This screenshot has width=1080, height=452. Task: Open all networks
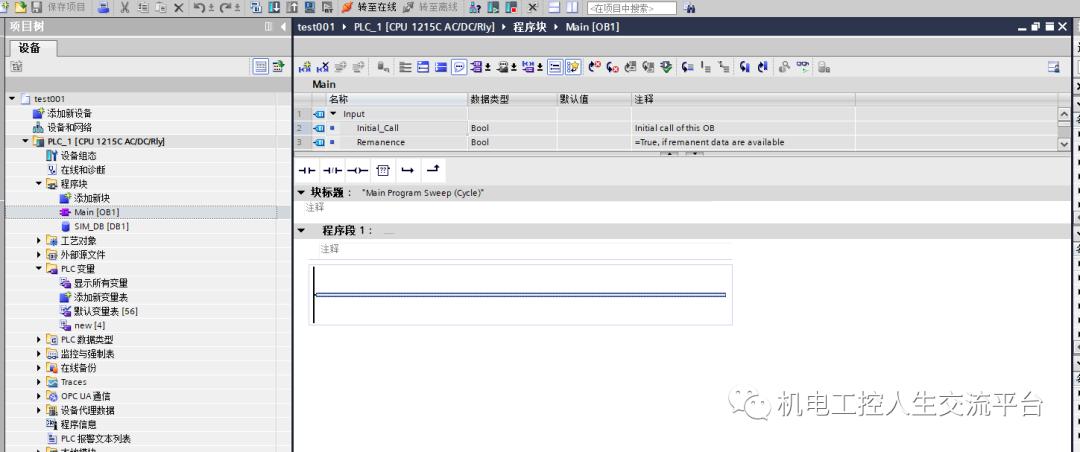(x=423, y=67)
